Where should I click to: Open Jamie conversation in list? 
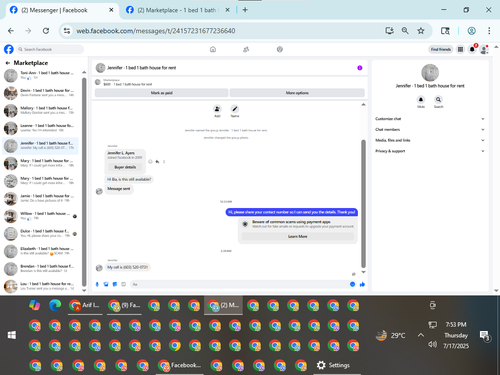[40, 198]
